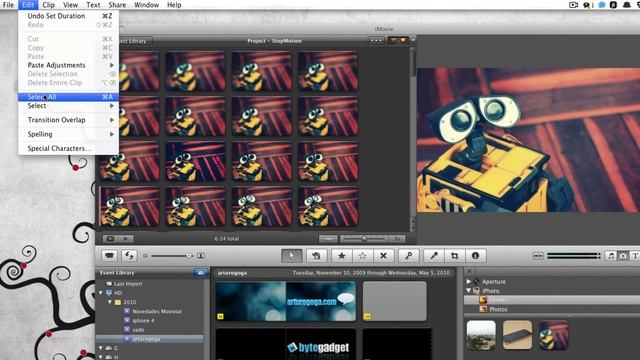The width and height of the screenshot is (640, 360).
Task: Show the titles browser (T icon)
Action: 635,256
